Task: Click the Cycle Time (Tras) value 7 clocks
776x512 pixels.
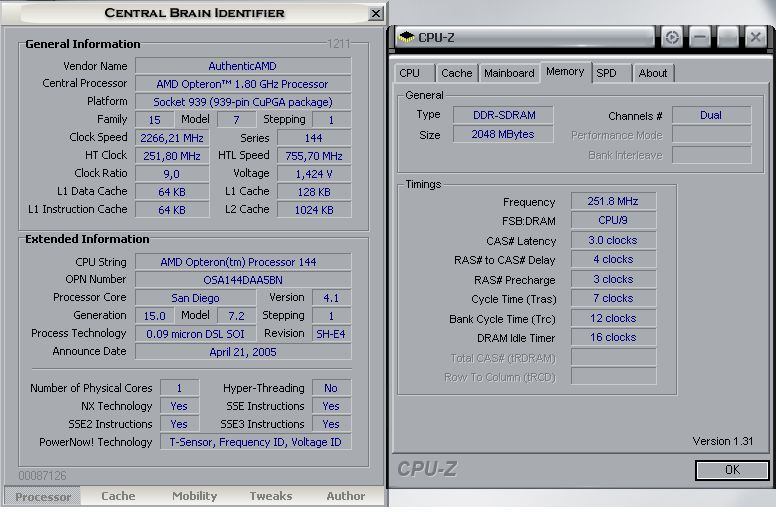Action: coord(613,298)
